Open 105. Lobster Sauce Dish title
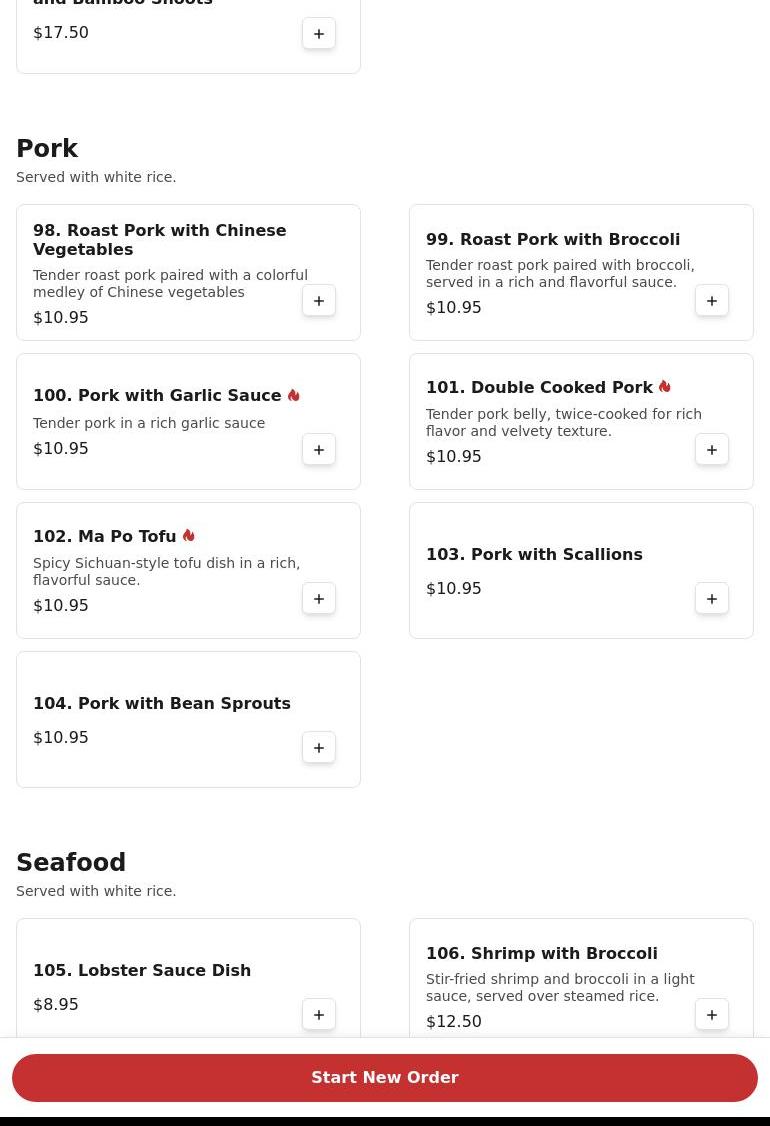Viewport: 770px width, 1126px height. pyautogui.click(x=142, y=970)
